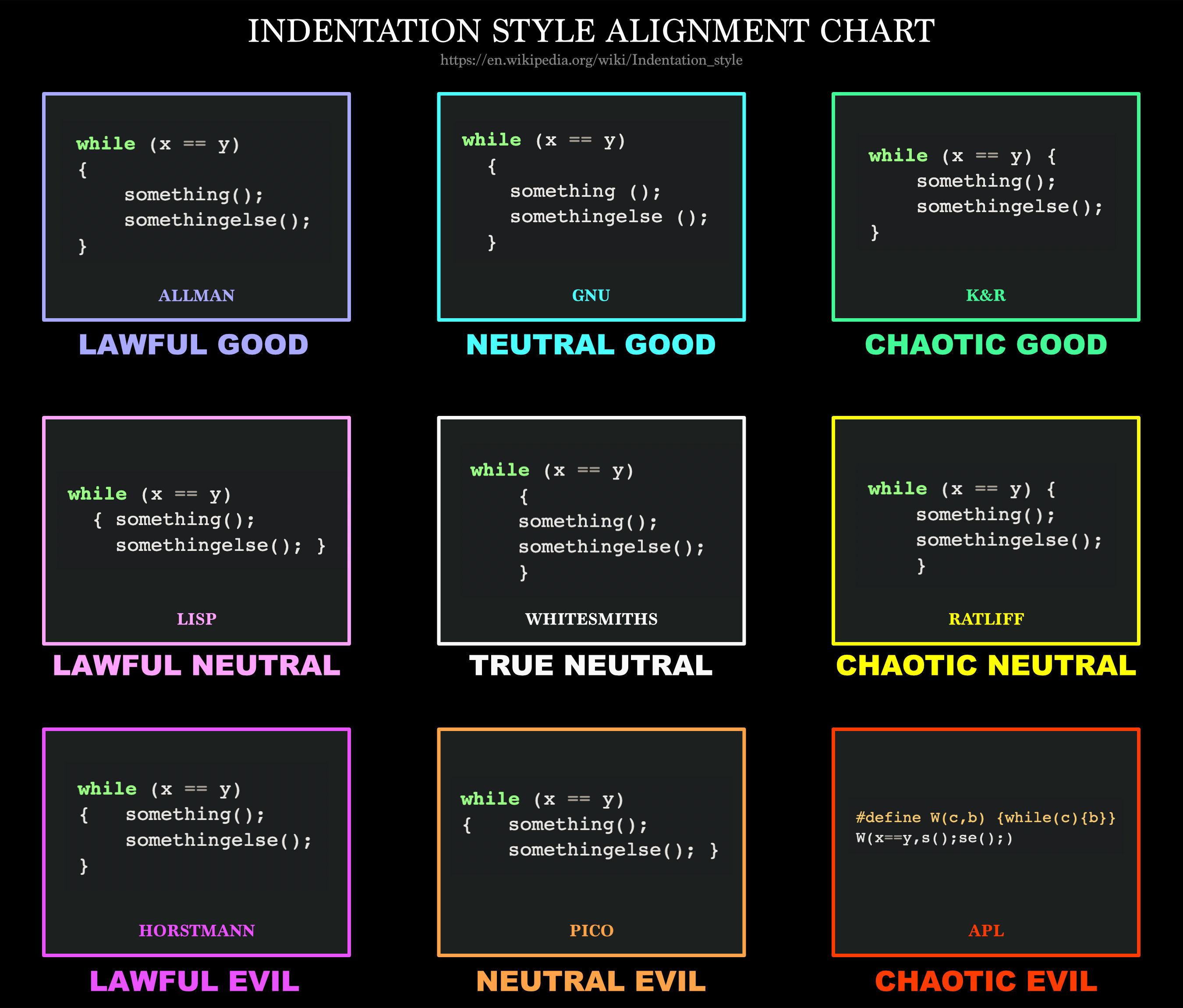The image size is (1183, 1008).
Task: Click the CHAOTIC EVIL heading
Action: (x=985, y=982)
